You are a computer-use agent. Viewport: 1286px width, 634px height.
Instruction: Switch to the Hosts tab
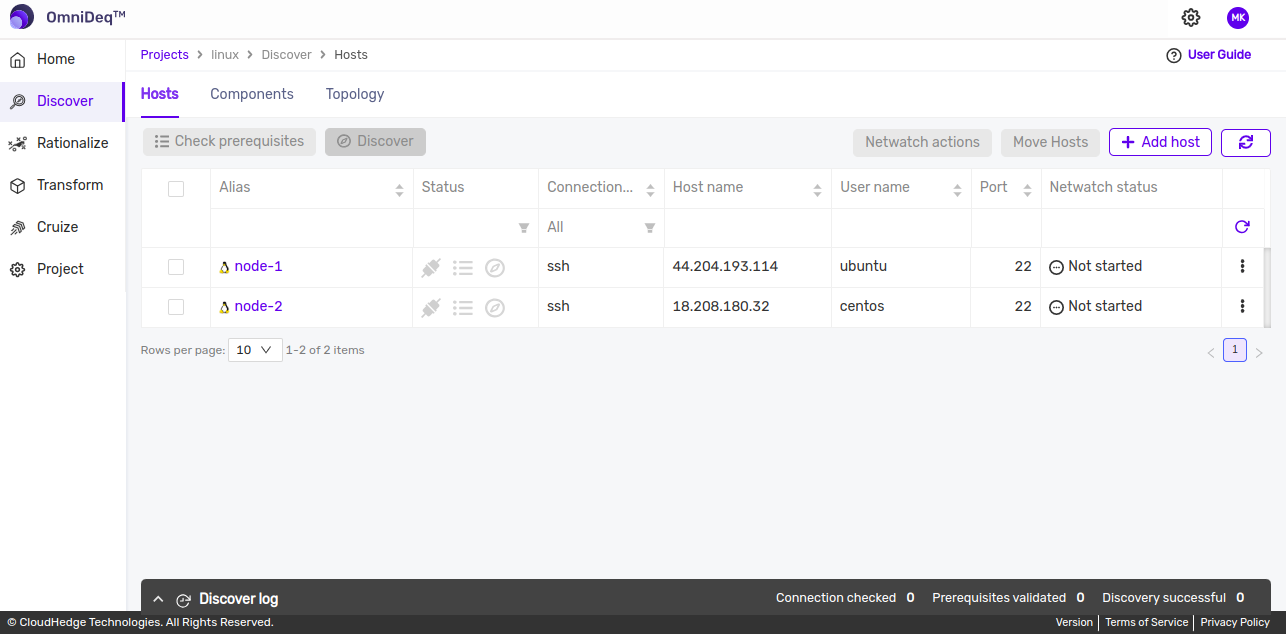(160, 94)
